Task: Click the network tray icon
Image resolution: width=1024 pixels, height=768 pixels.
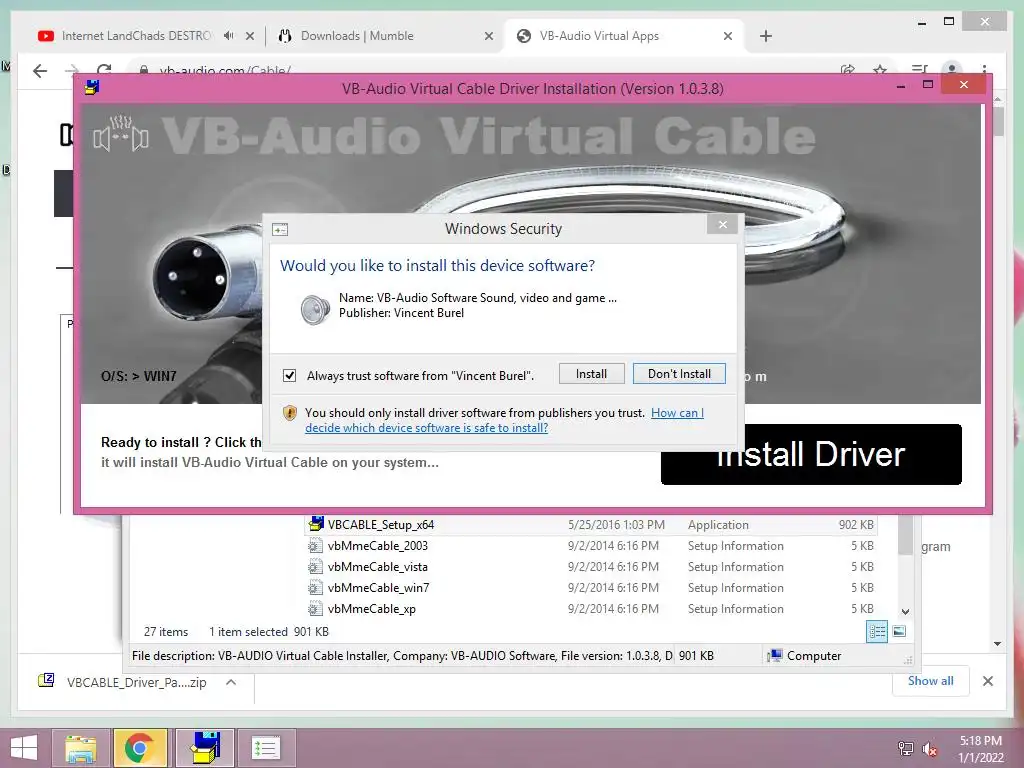Action: pyautogui.click(x=905, y=749)
